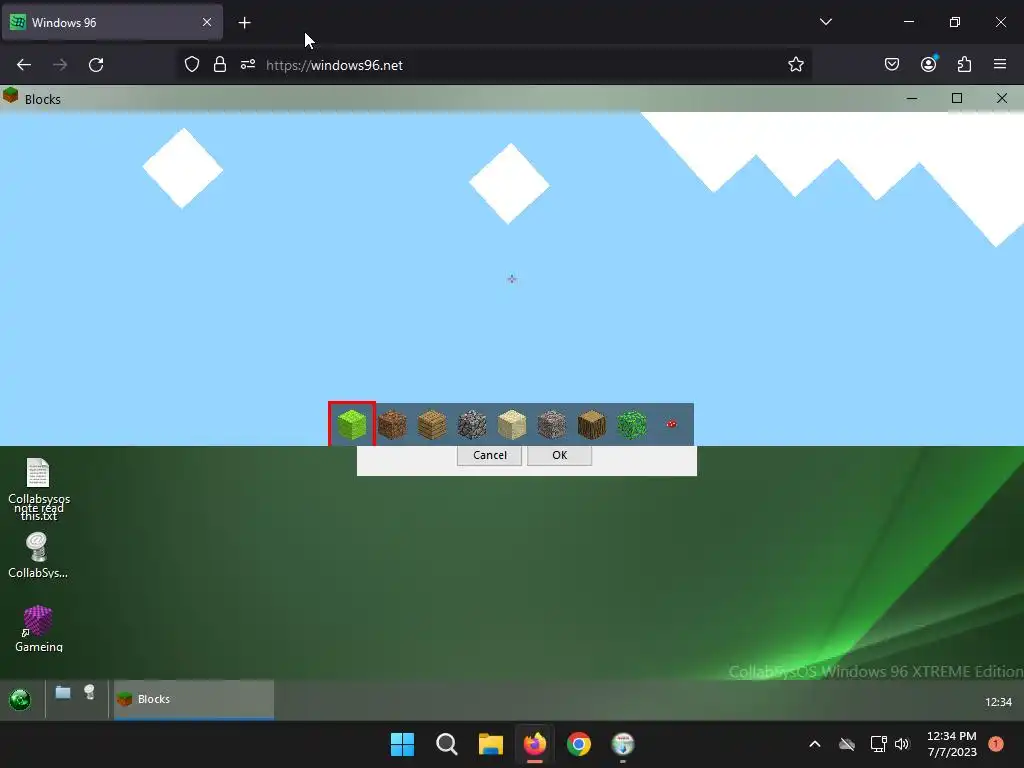Reload the current page
The width and height of the screenshot is (1024, 768).
click(96, 65)
